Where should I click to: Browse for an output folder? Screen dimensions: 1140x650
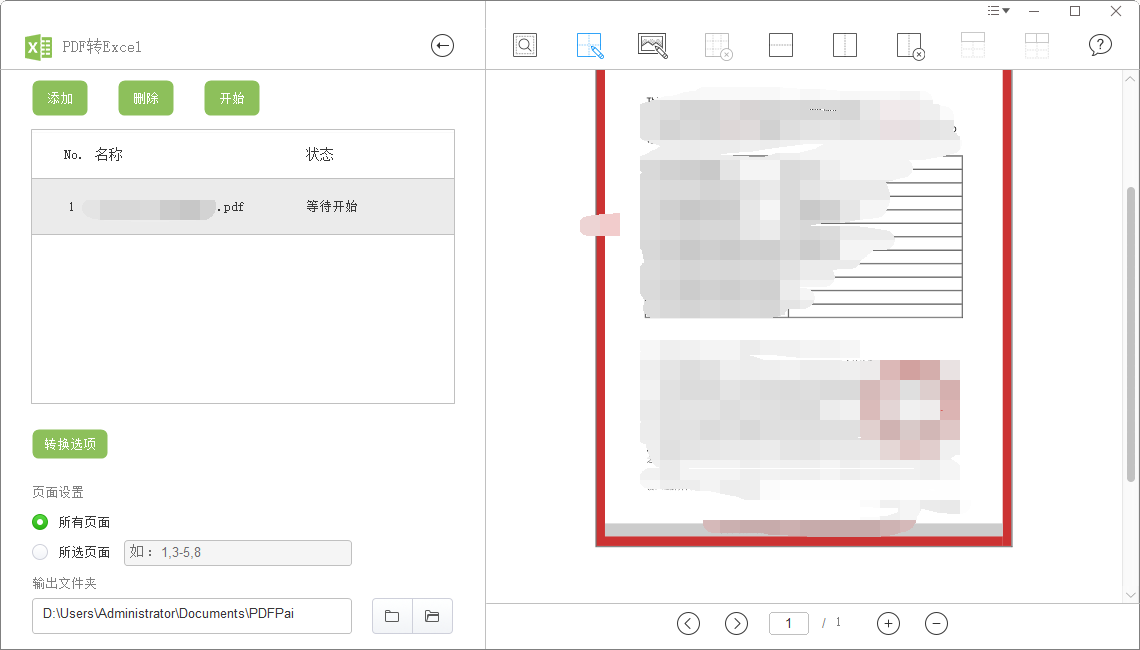[x=391, y=616]
